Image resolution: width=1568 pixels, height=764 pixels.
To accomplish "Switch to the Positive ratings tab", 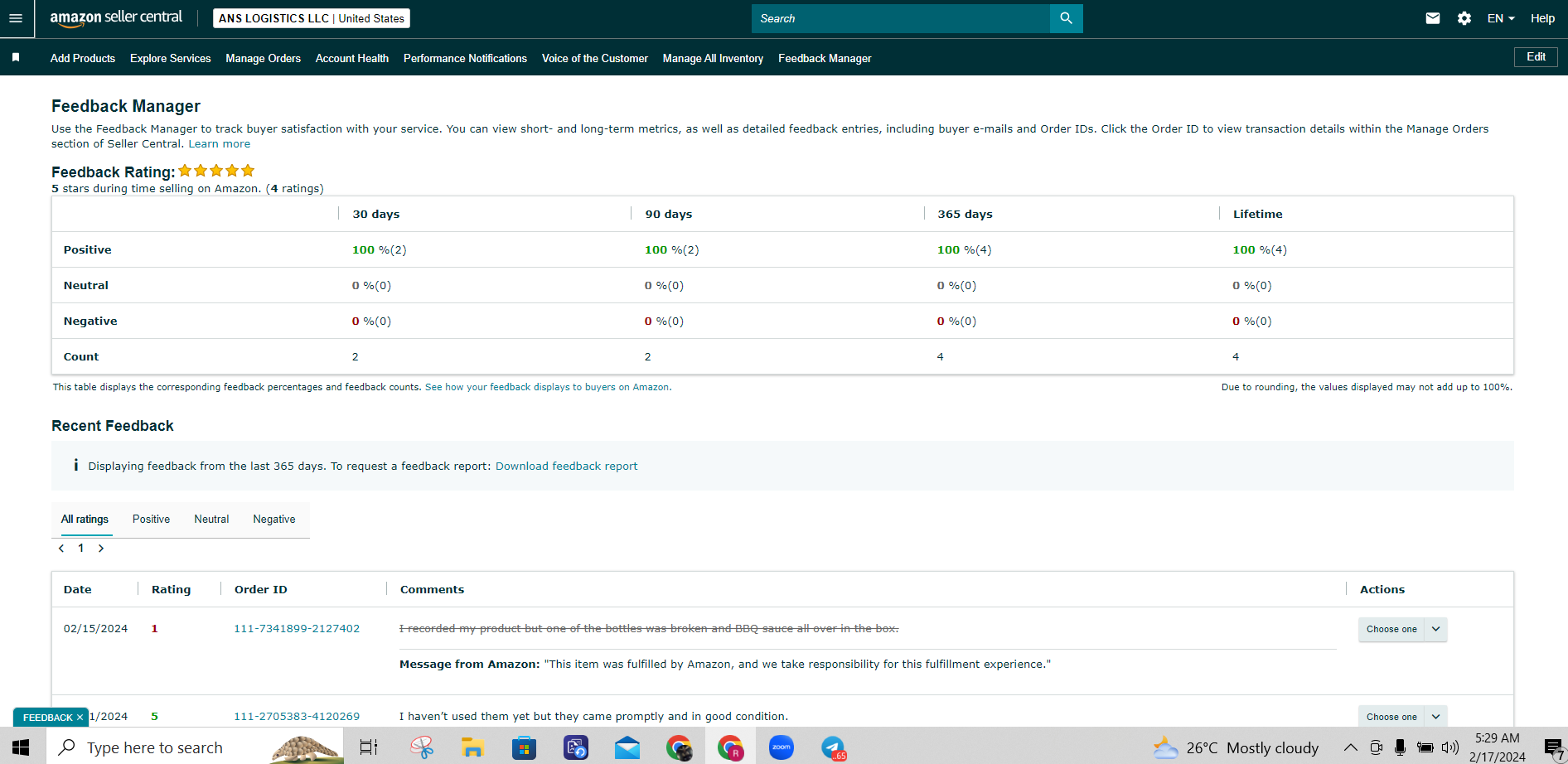I will [152, 519].
